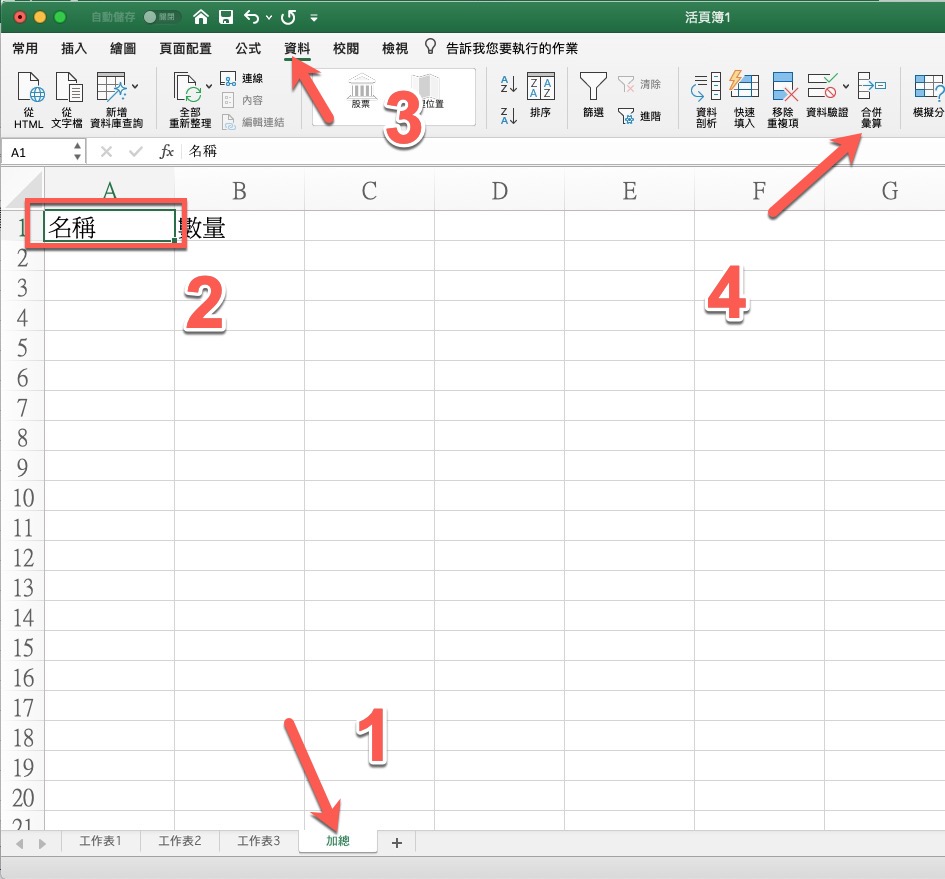
Task: Click the Home icon in title bar
Action: pos(201,17)
